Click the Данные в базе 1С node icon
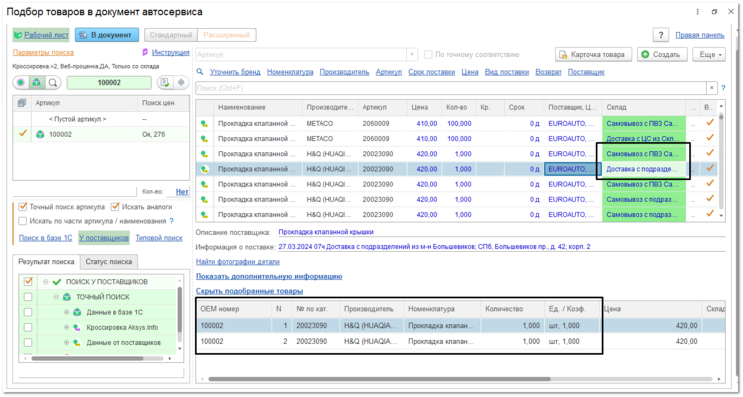Image resolution: width=743 pixels, height=397 pixels. [77, 312]
